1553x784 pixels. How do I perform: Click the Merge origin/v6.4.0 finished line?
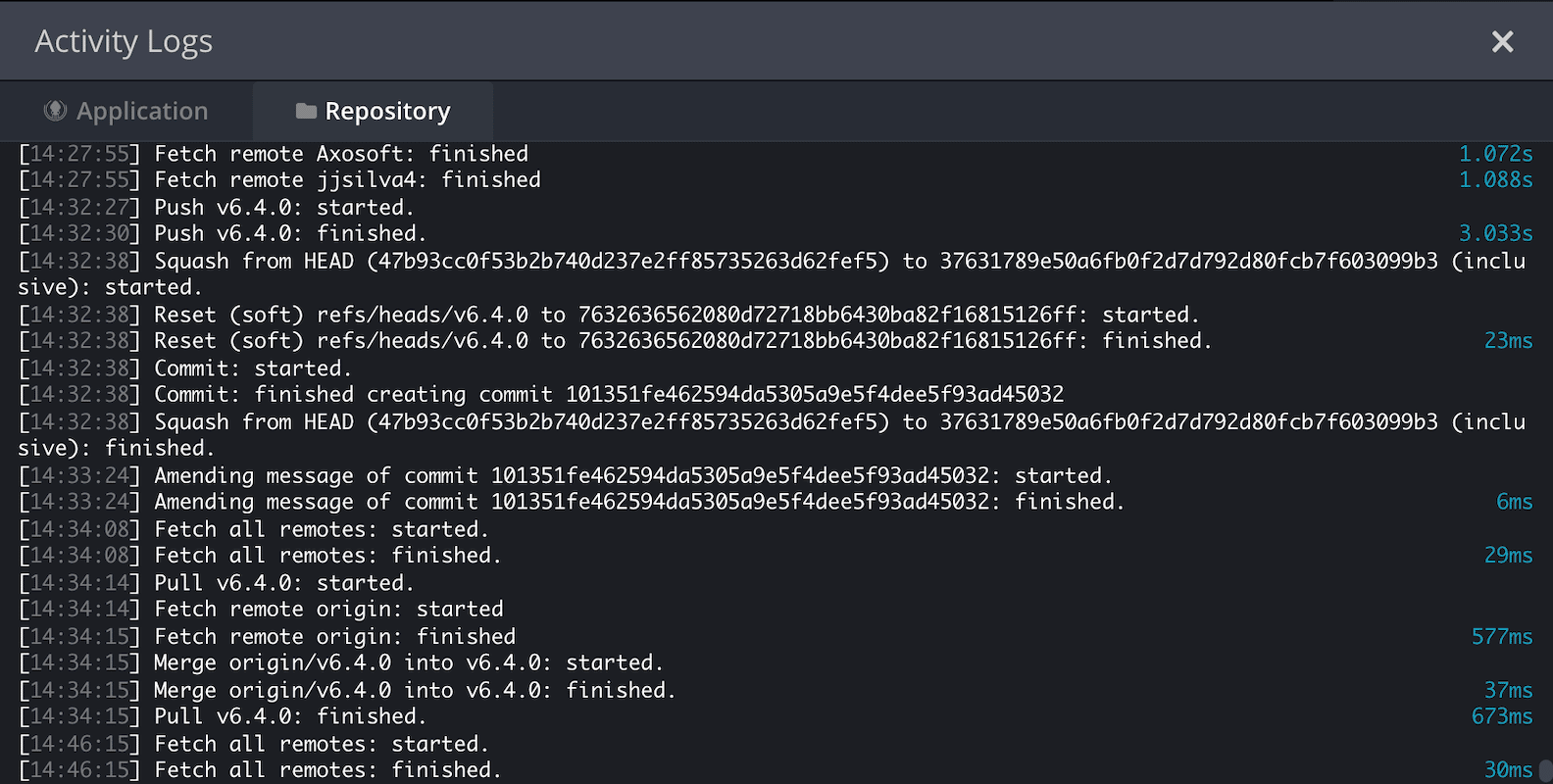[x=414, y=690]
